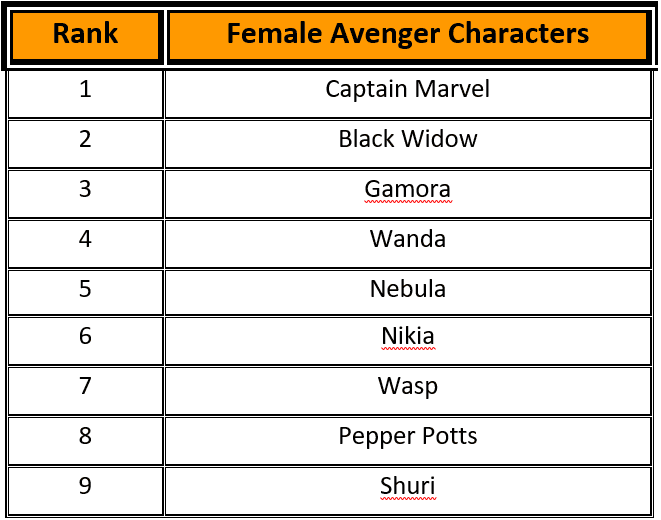Select the Female Avenger Characters header cell
This screenshot has height=520, width=661.
(x=408, y=35)
